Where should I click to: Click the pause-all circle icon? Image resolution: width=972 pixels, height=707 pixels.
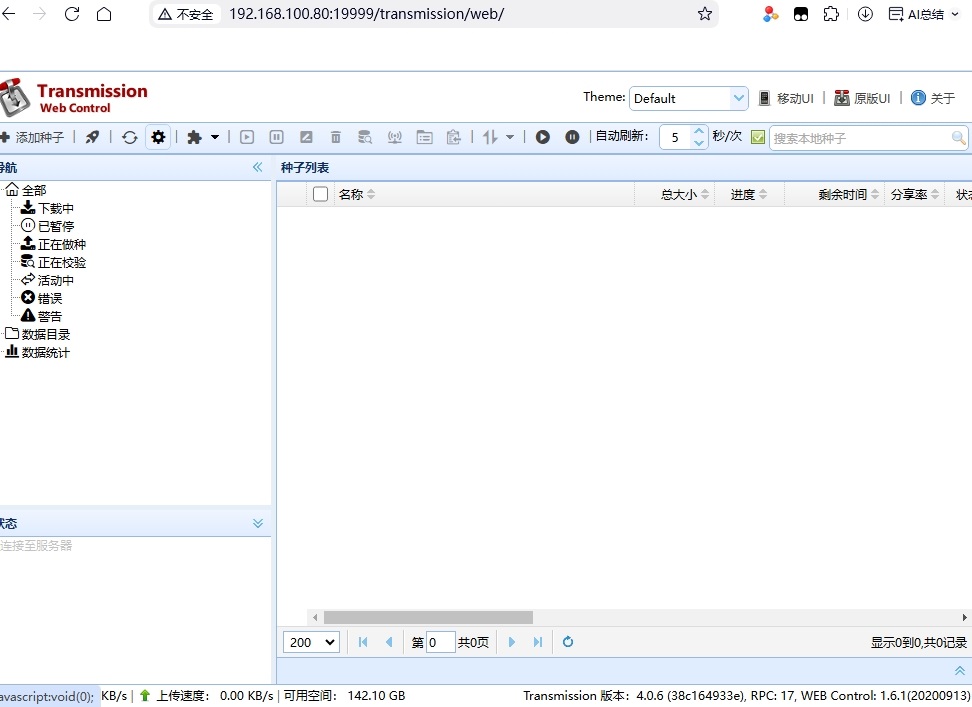(572, 137)
